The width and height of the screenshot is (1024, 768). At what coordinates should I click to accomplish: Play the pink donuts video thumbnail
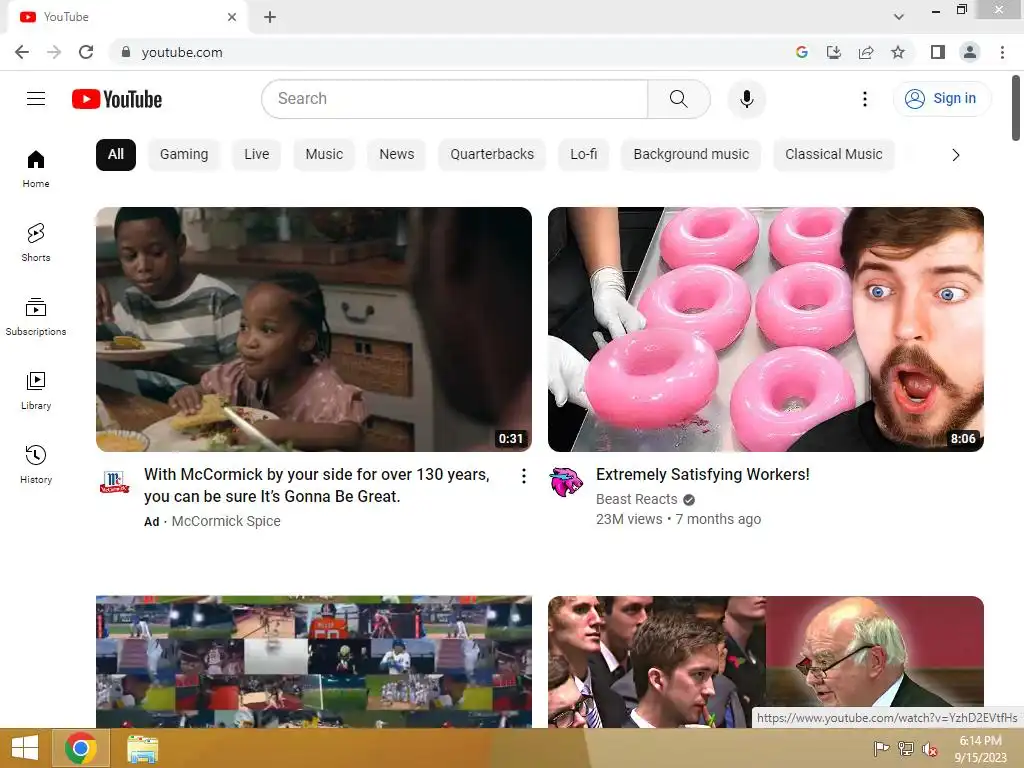(765, 329)
